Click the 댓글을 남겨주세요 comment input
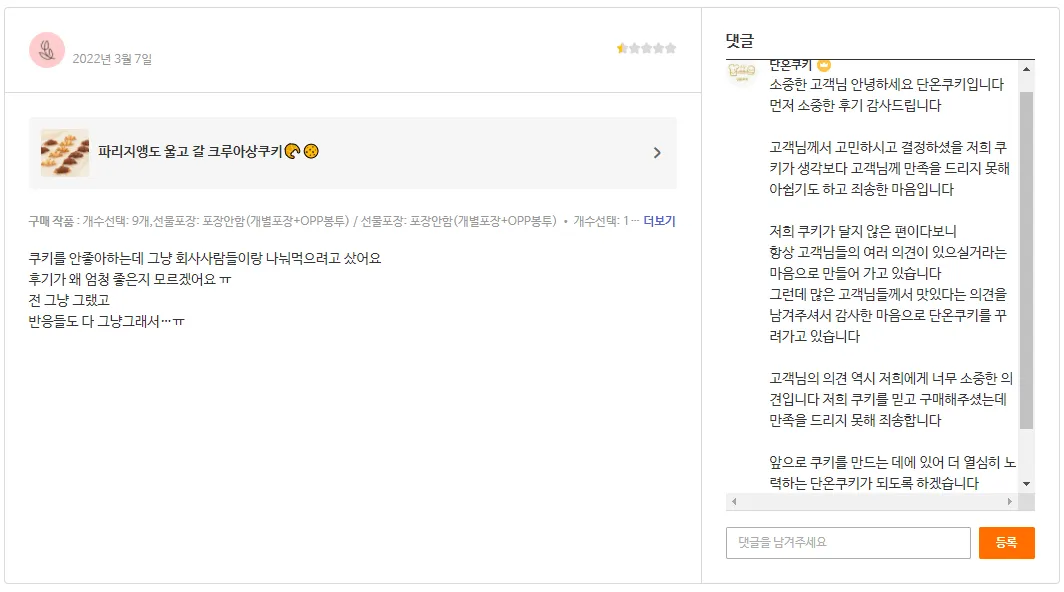Viewport: 1064px width, 592px height. click(847, 543)
